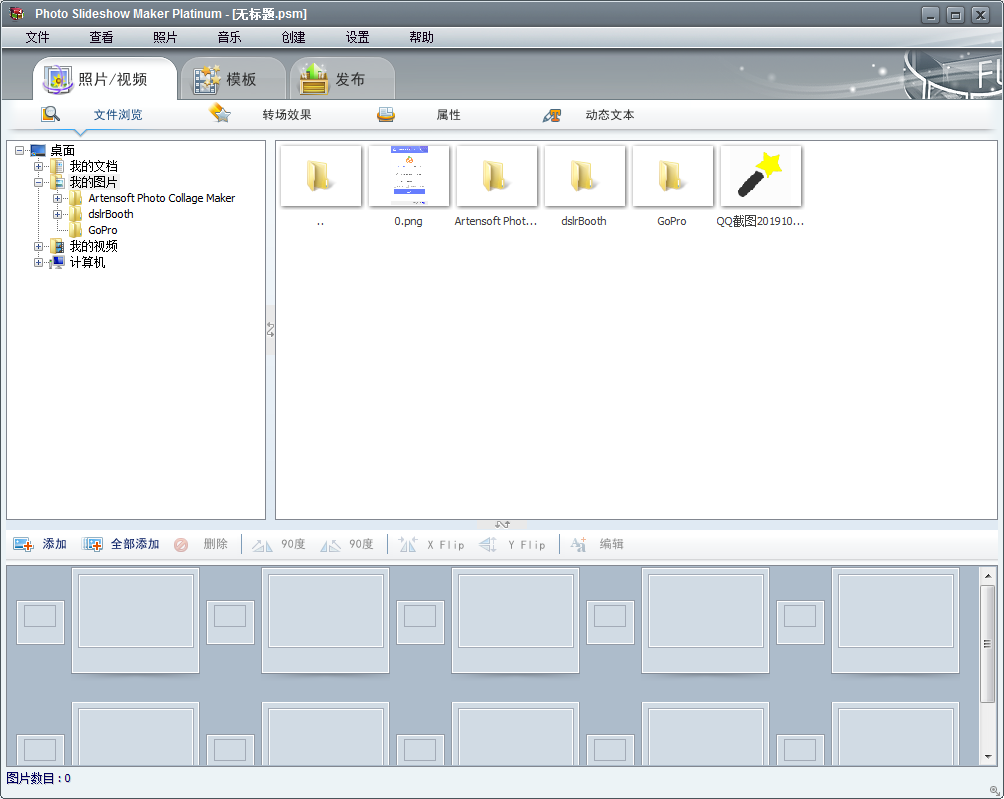Open the 转场效果 section

coord(287,115)
